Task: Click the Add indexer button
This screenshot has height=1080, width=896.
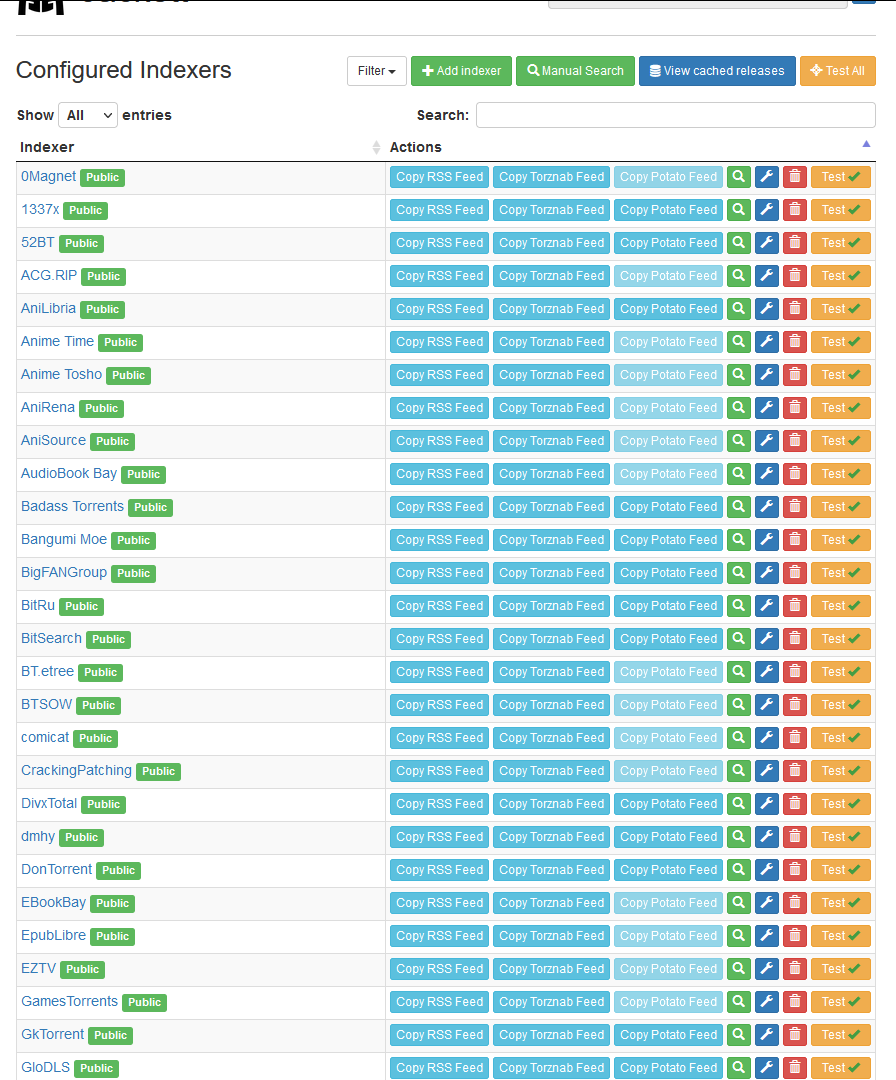Action: coord(461,71)
